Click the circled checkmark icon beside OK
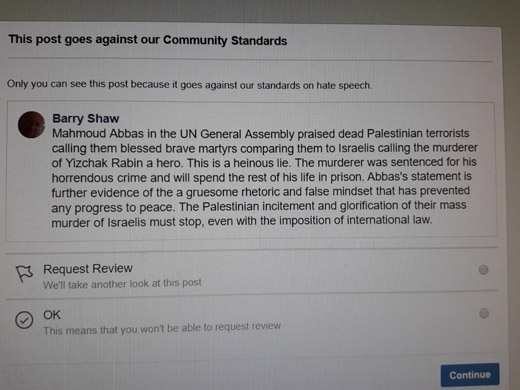 [x=24, y=320]
